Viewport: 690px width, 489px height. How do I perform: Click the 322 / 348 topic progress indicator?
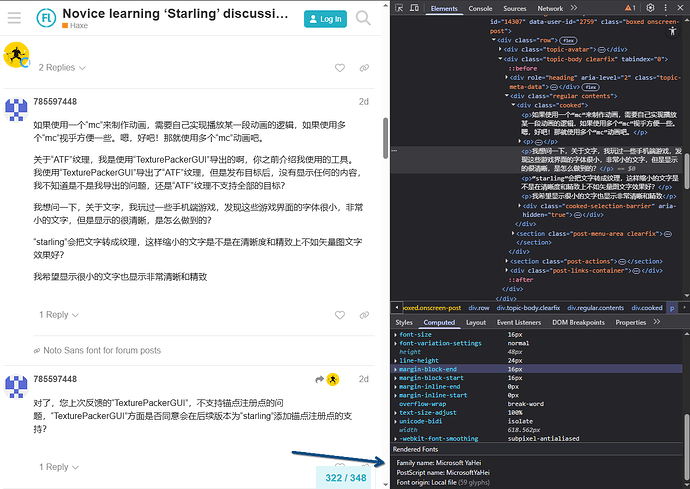(345, 477)
